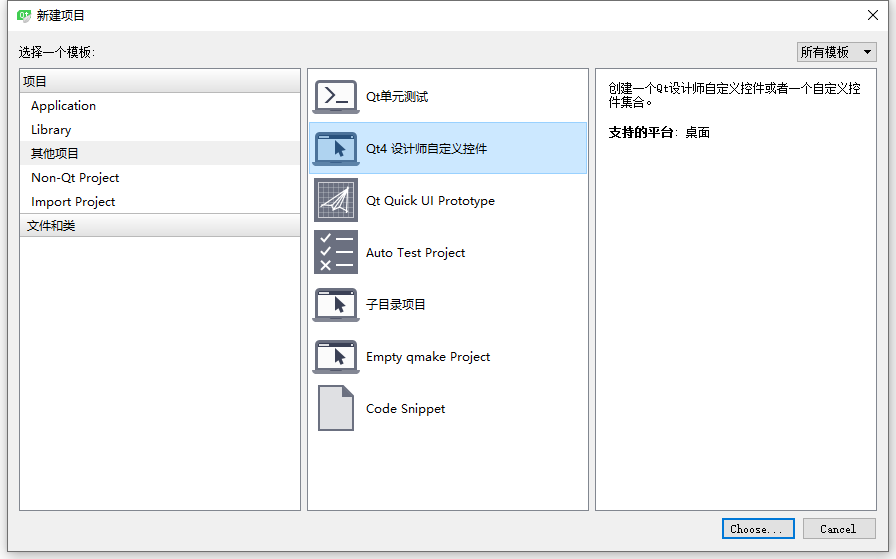Click the 文件和类 section header
The height and width of the screenshot is (559, 896).
point(160,225)
